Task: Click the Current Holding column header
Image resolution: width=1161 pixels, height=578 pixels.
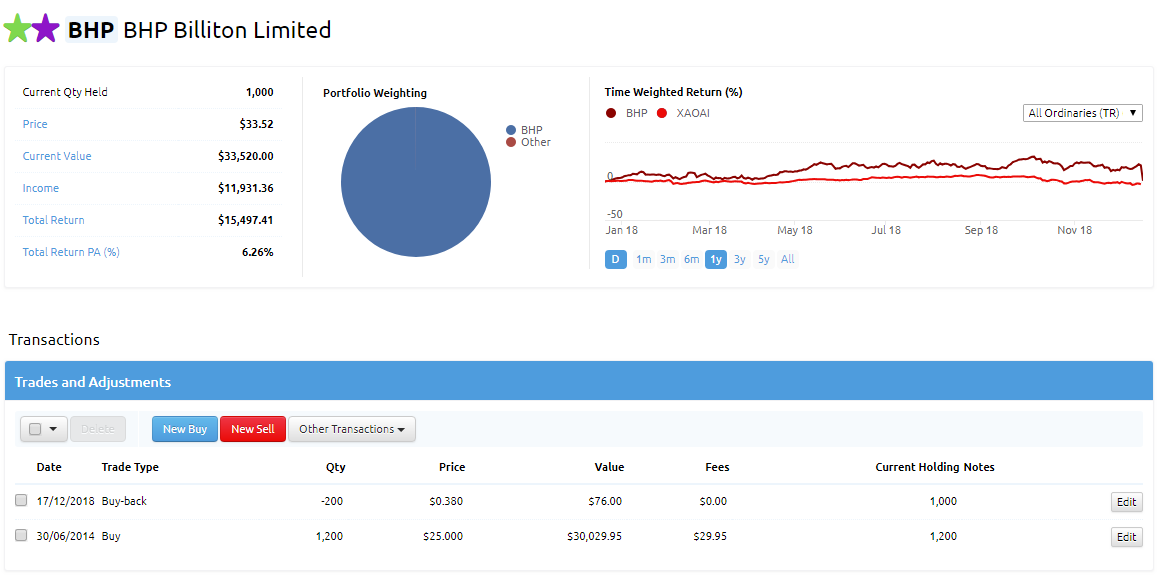Action: tap(918, 467)
